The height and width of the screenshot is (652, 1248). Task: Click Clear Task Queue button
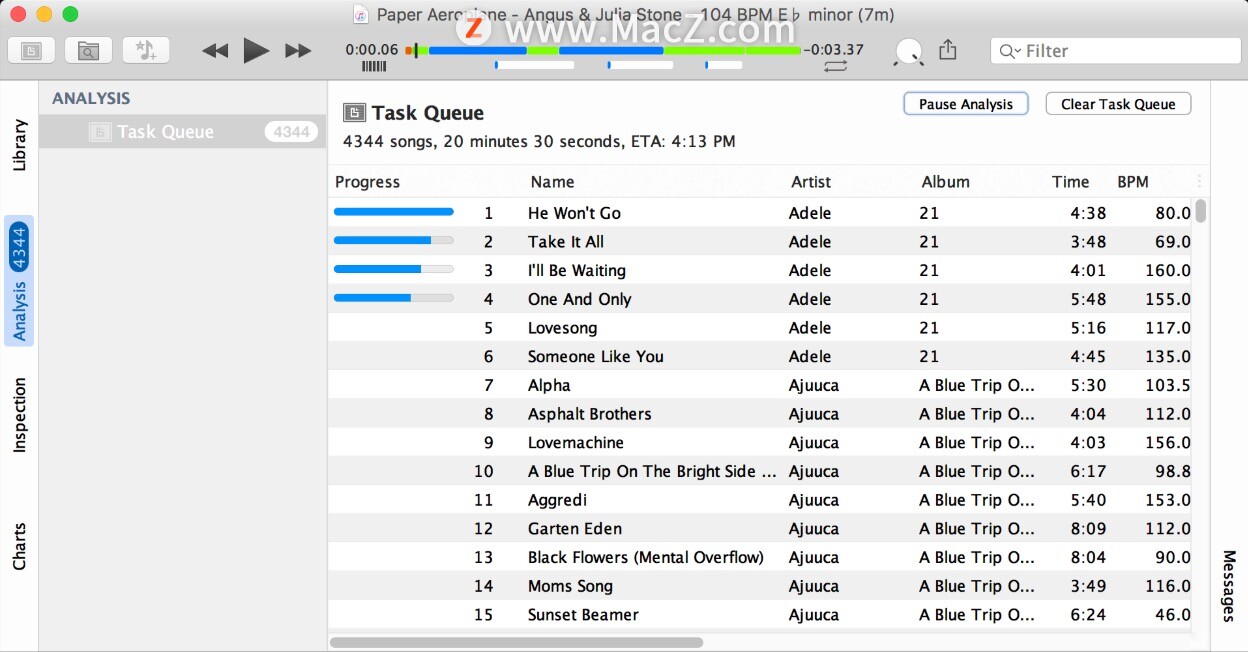coord(1118,104)
